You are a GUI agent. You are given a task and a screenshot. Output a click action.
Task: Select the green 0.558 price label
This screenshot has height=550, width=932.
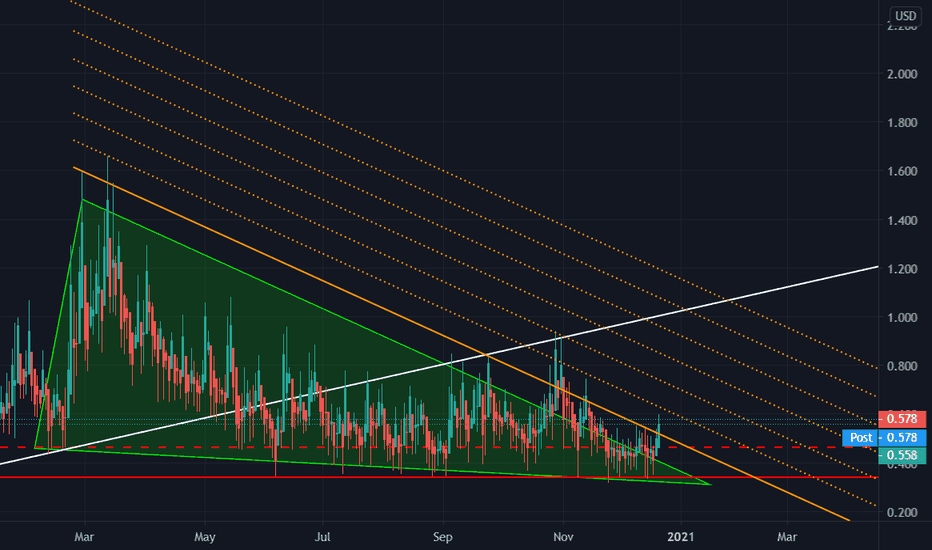click(x=902, y=455)
